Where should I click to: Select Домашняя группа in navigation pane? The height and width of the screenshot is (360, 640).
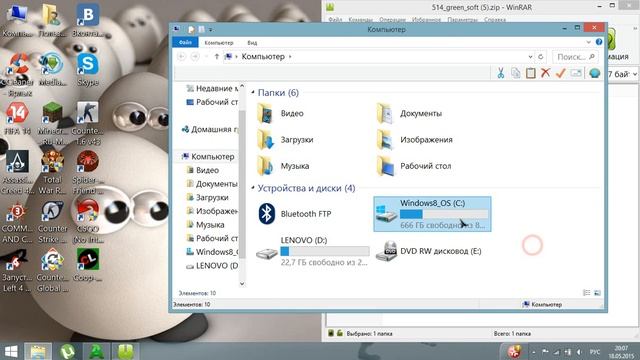click(209, 129)
